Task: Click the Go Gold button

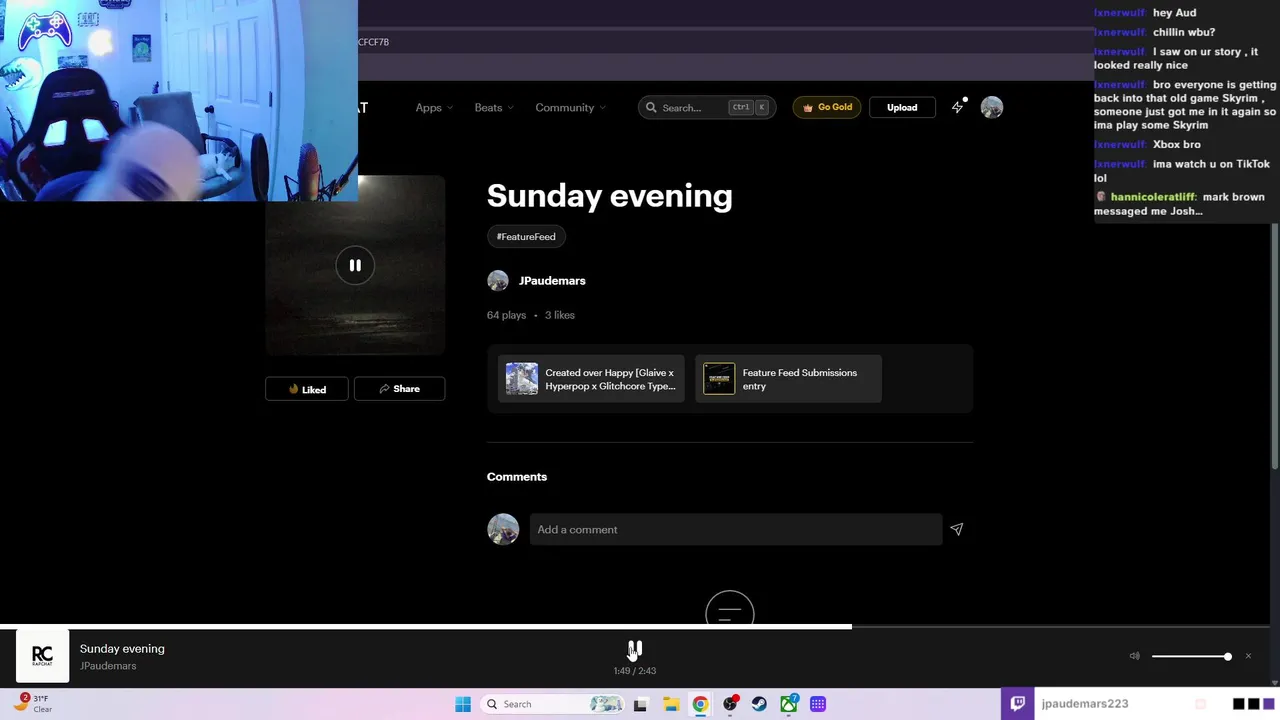Action: coord(827,108)
